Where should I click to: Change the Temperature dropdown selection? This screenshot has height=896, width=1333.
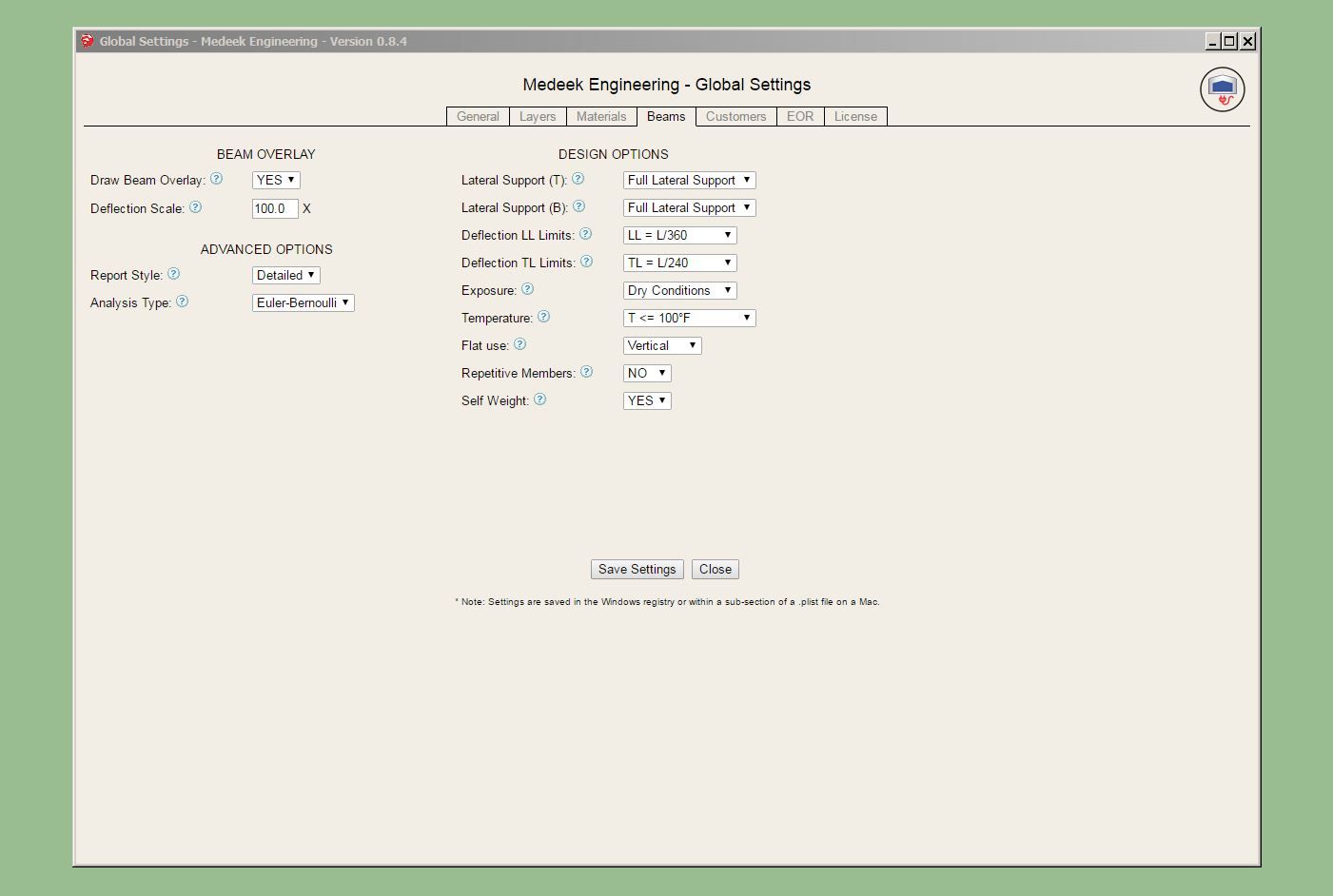tap(689, 318)
